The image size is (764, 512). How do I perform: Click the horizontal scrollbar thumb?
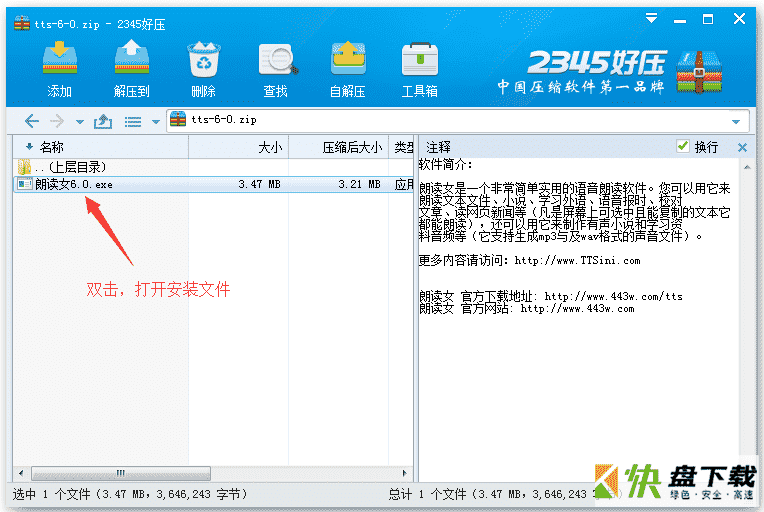(x=121, y=473)
